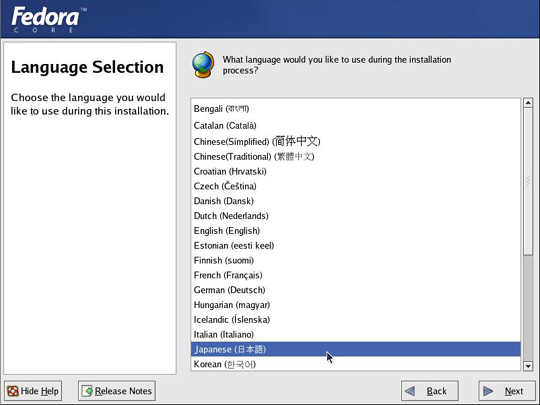Hide the help panel
The image size is (540, 405).
pyautogui.click(x=33, y=391)
